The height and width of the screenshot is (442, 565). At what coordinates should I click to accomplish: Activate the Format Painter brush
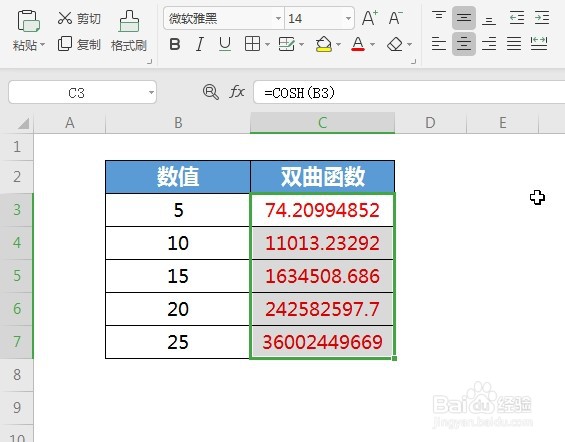(x=129, y=31)
